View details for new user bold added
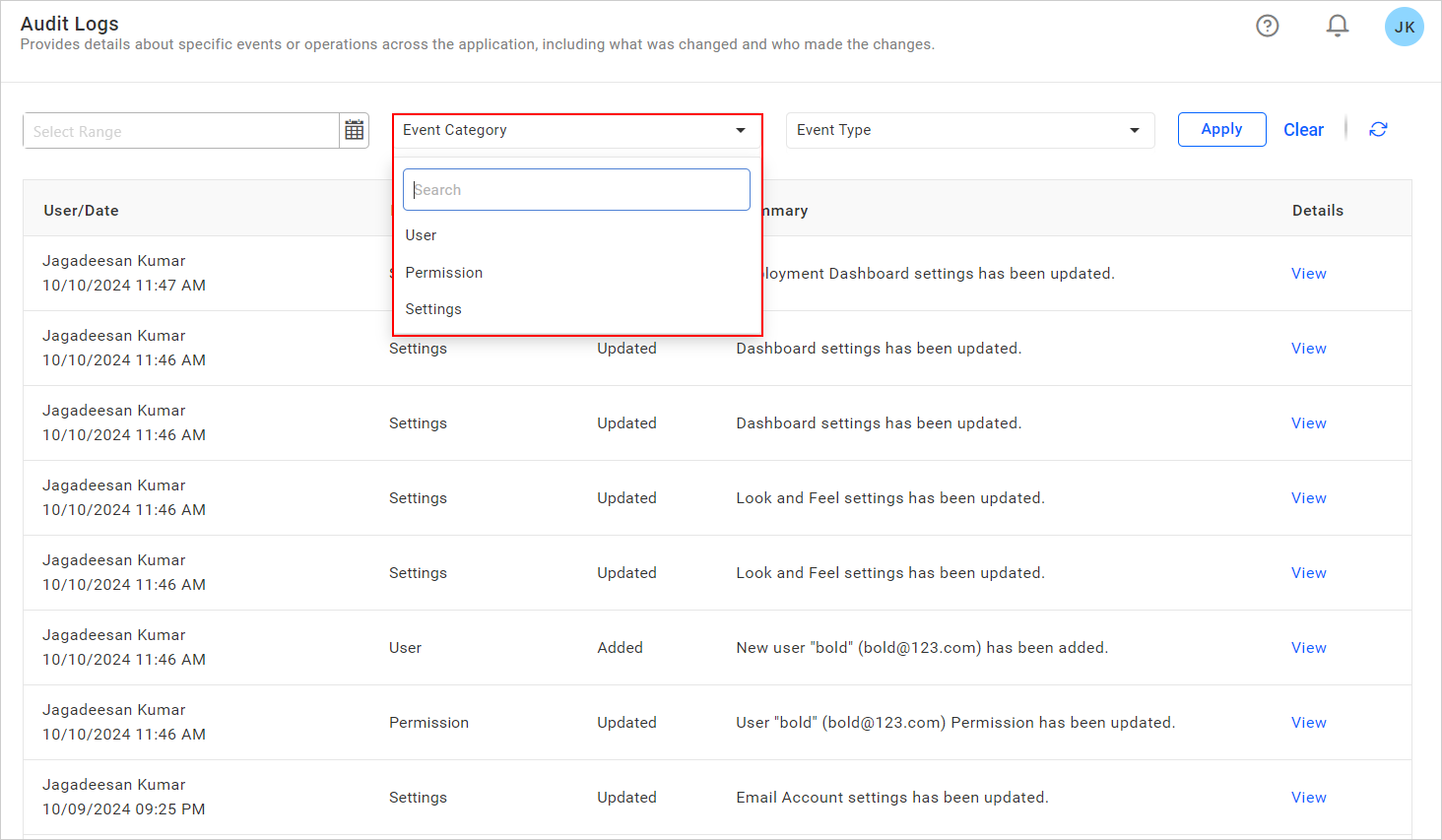 click(x=1308, y=648)
